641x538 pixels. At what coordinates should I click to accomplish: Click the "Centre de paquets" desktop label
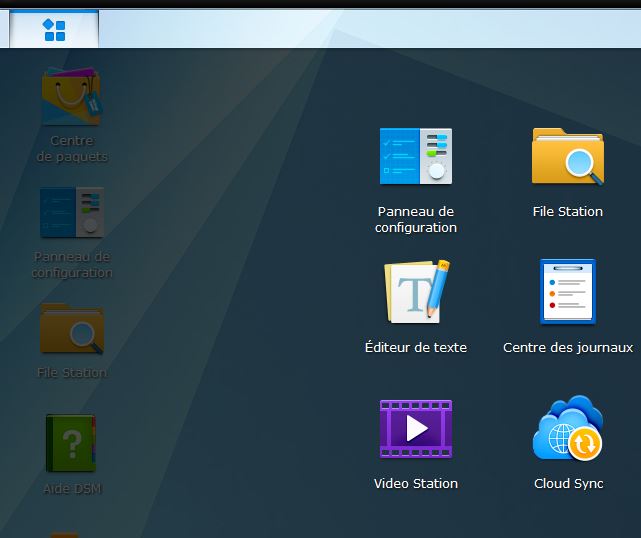[72, 149]
